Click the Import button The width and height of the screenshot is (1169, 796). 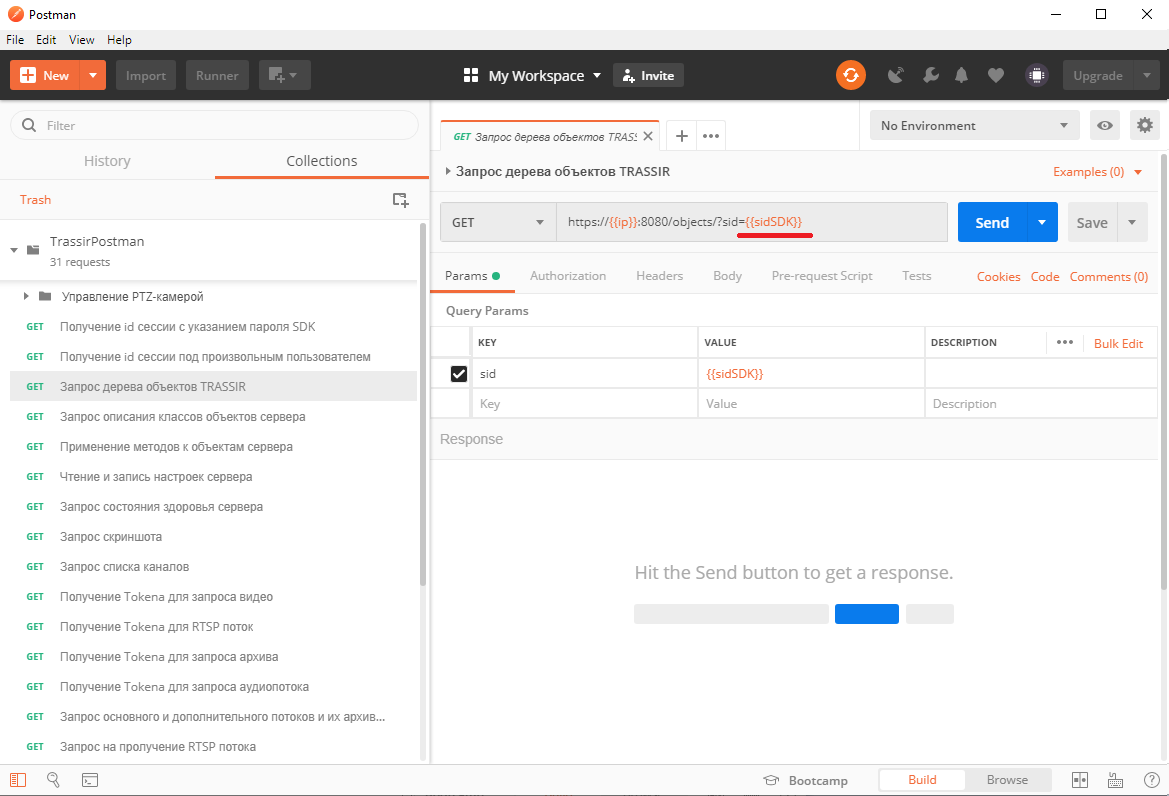145,75
